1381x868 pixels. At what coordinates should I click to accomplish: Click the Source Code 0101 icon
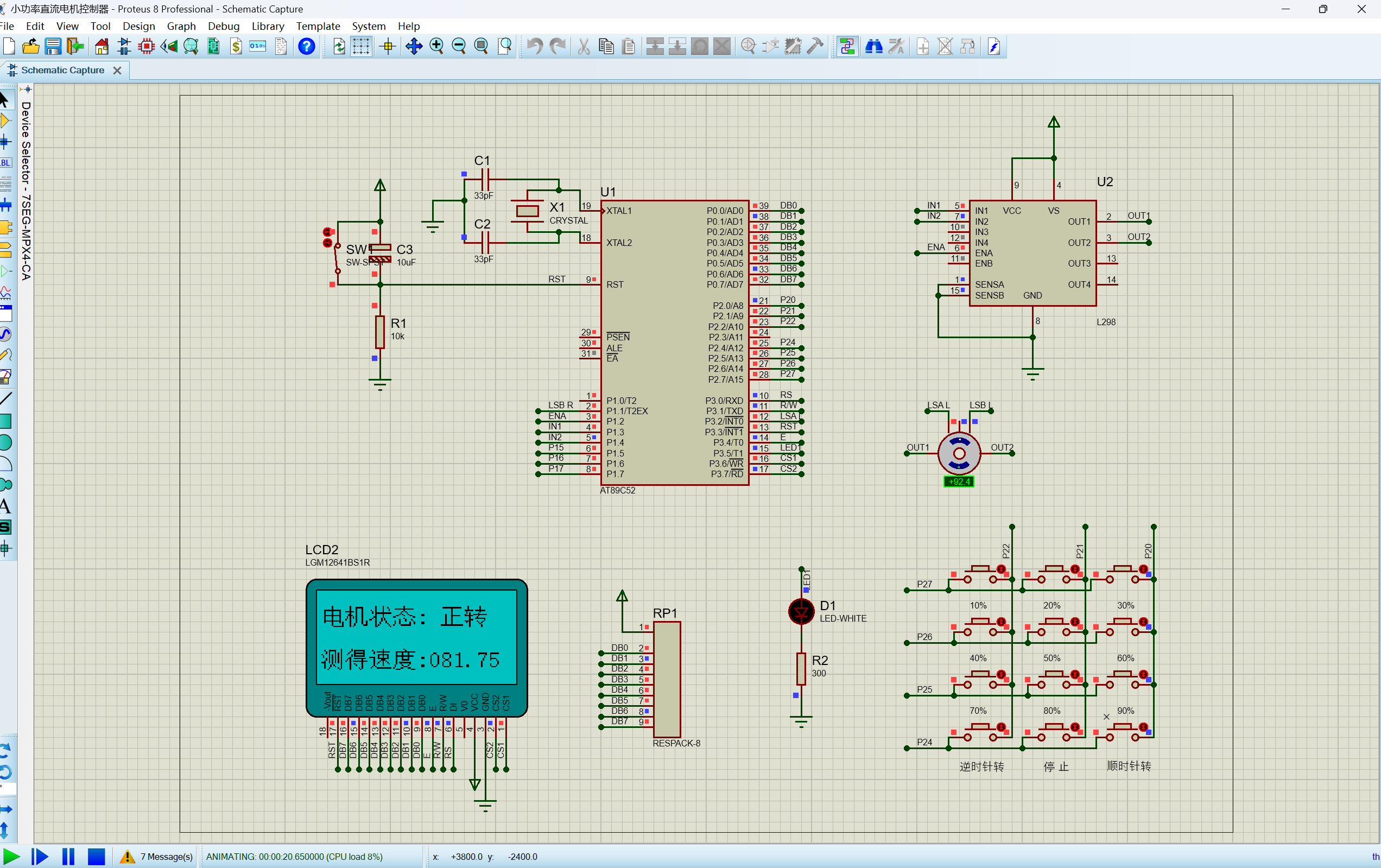(257, 47)
